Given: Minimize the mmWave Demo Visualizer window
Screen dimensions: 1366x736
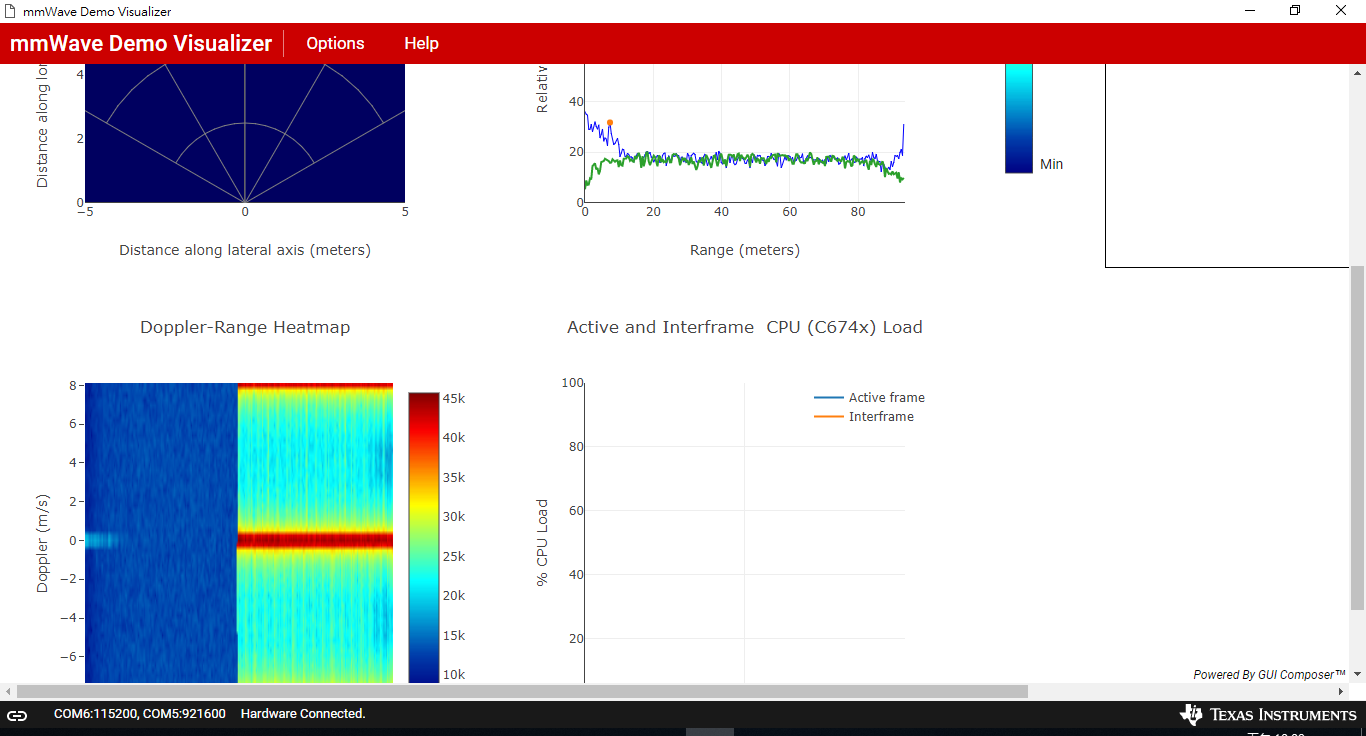Looking at the screenshot, I should [x=1250, y=11].
